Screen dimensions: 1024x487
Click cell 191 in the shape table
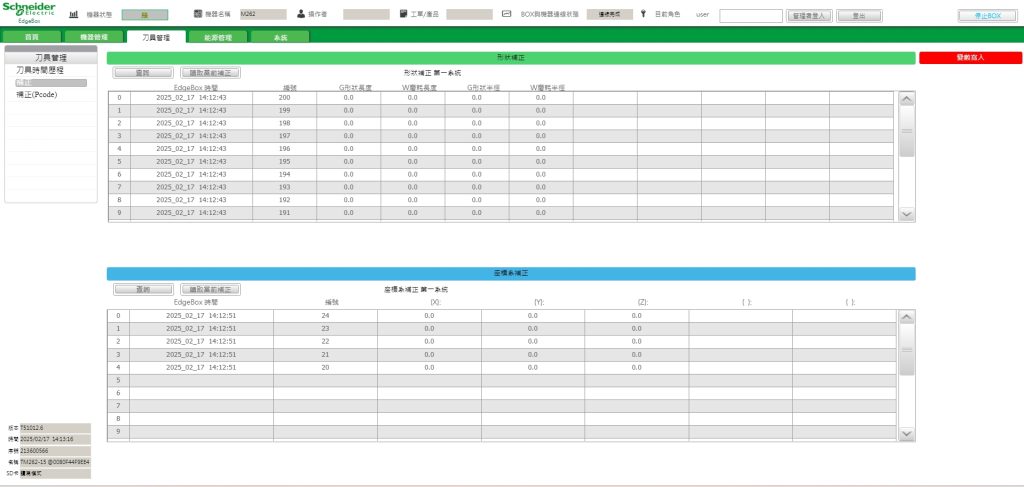(x=284, y=212)
